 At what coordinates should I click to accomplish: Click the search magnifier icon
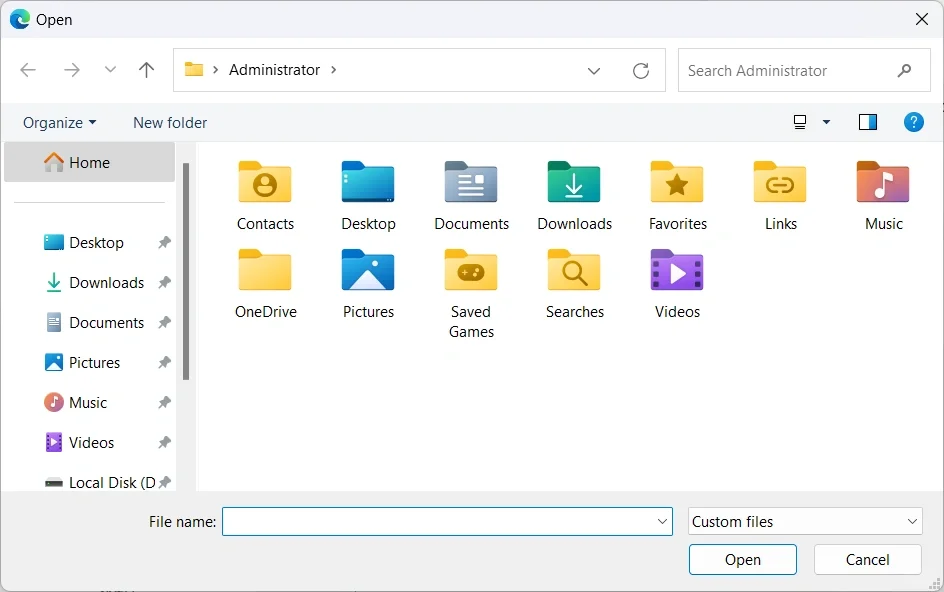pos(904,70)
